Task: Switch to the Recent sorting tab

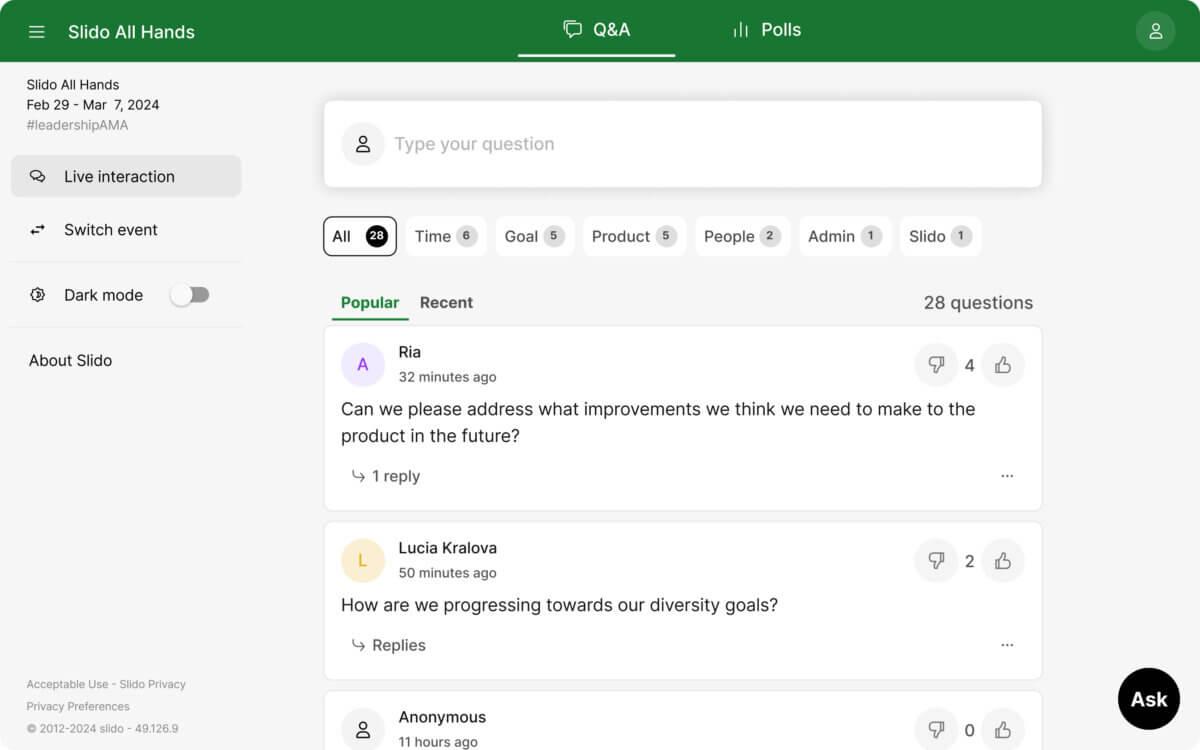Action: 446,302
